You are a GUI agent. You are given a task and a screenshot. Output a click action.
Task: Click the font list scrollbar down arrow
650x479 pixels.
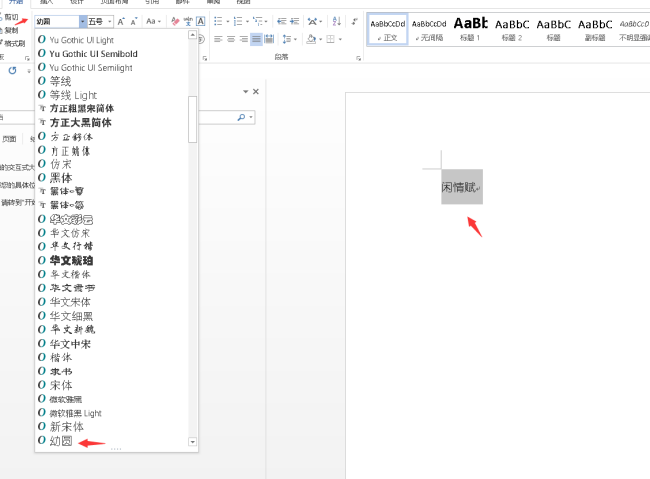coord(193,441)
